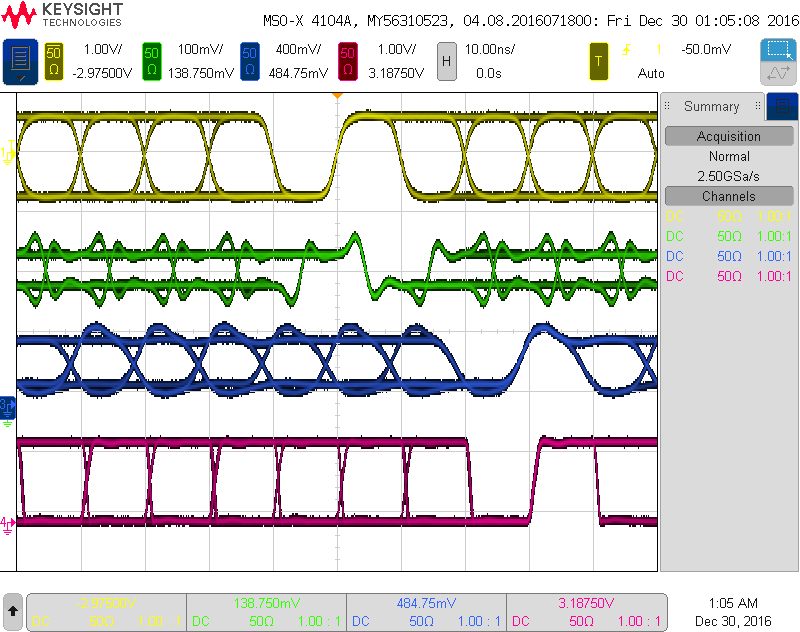Screen dimensions: 800x632
Task: Click the Acquisition section header
Action: 729,136
